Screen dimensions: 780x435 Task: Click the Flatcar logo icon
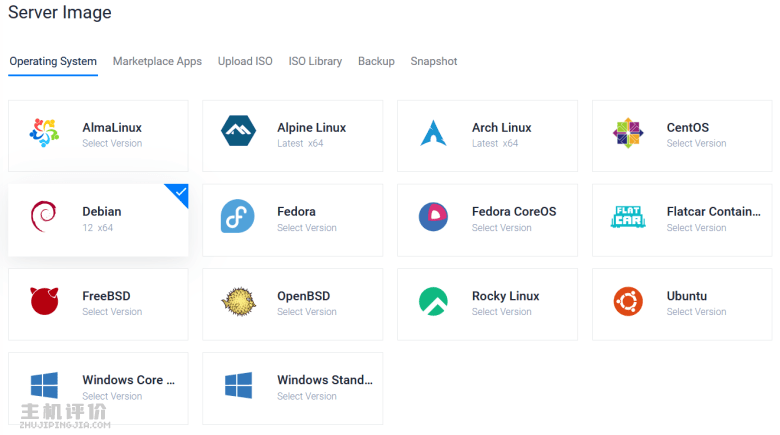point(628,217)
